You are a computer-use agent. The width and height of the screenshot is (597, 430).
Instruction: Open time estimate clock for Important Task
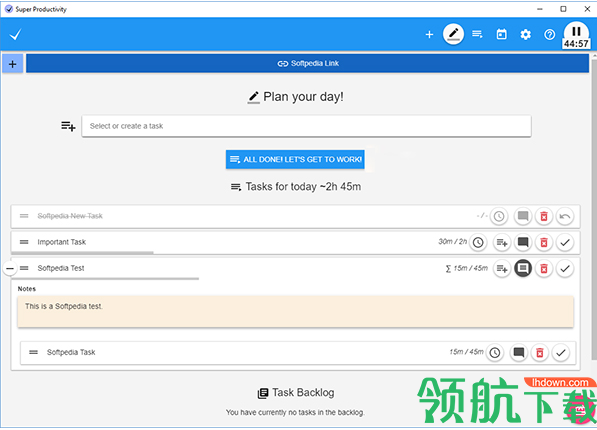[x=478, y=242]
